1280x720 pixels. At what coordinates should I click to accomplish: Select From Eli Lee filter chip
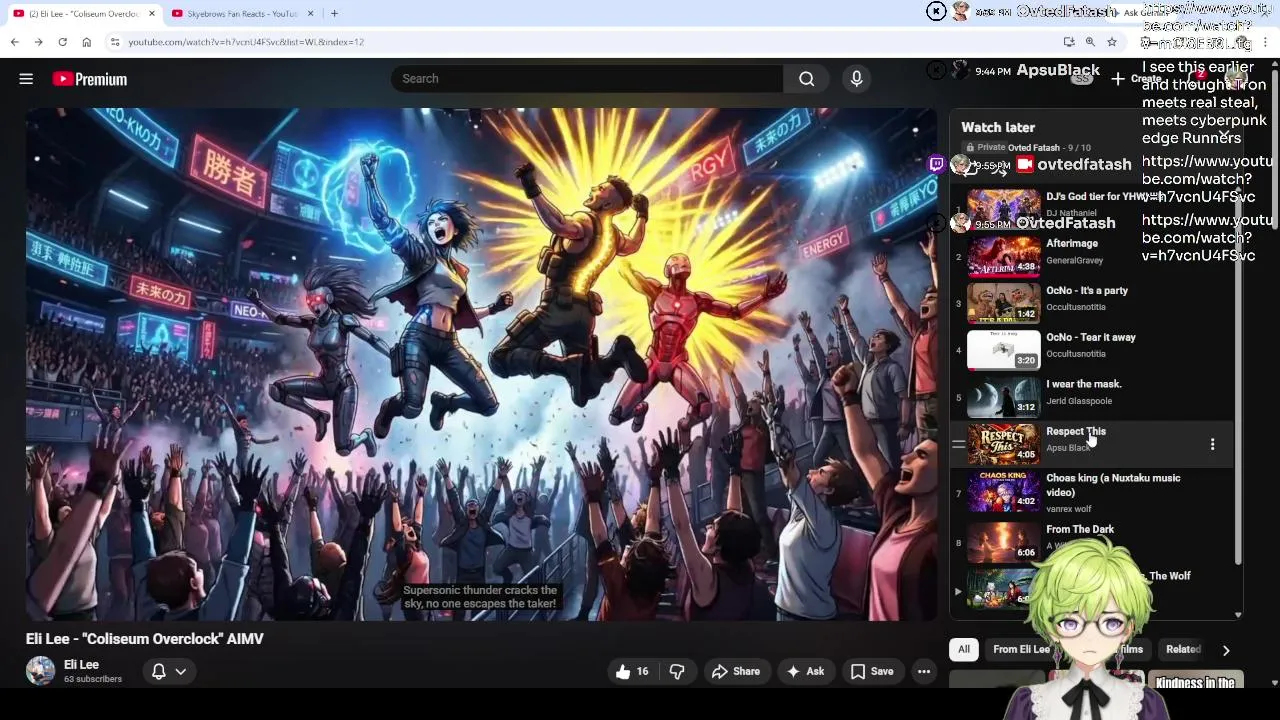pyautogui.click(x=1021, y=649)
